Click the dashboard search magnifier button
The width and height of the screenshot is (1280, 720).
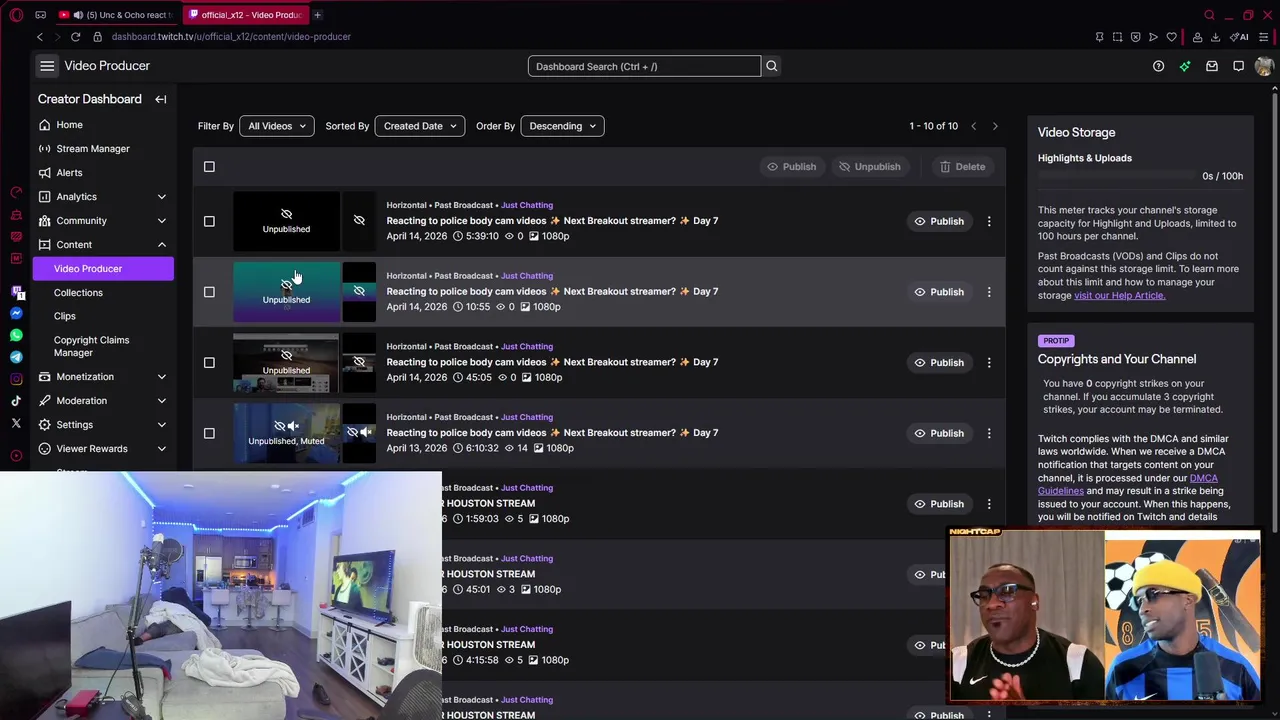tap(771, 66)
